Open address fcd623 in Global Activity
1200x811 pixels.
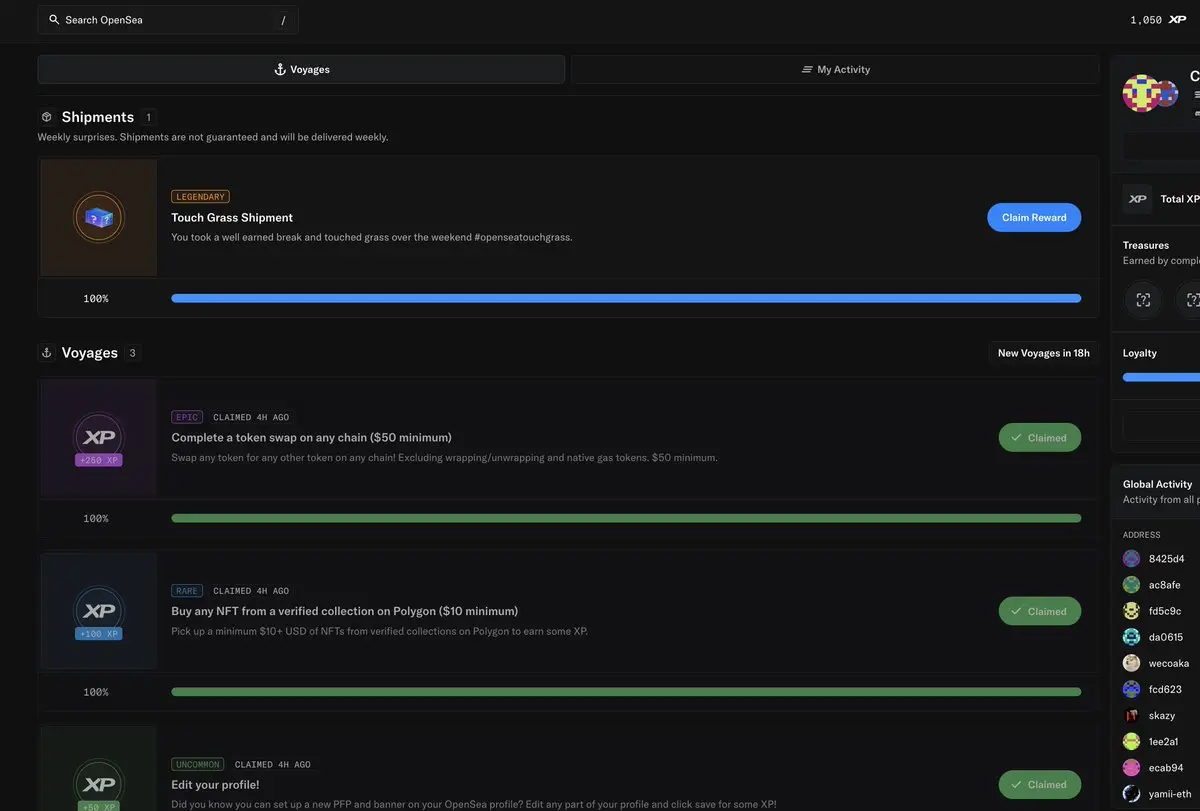pyautogui.click(x=1165, y=689)
